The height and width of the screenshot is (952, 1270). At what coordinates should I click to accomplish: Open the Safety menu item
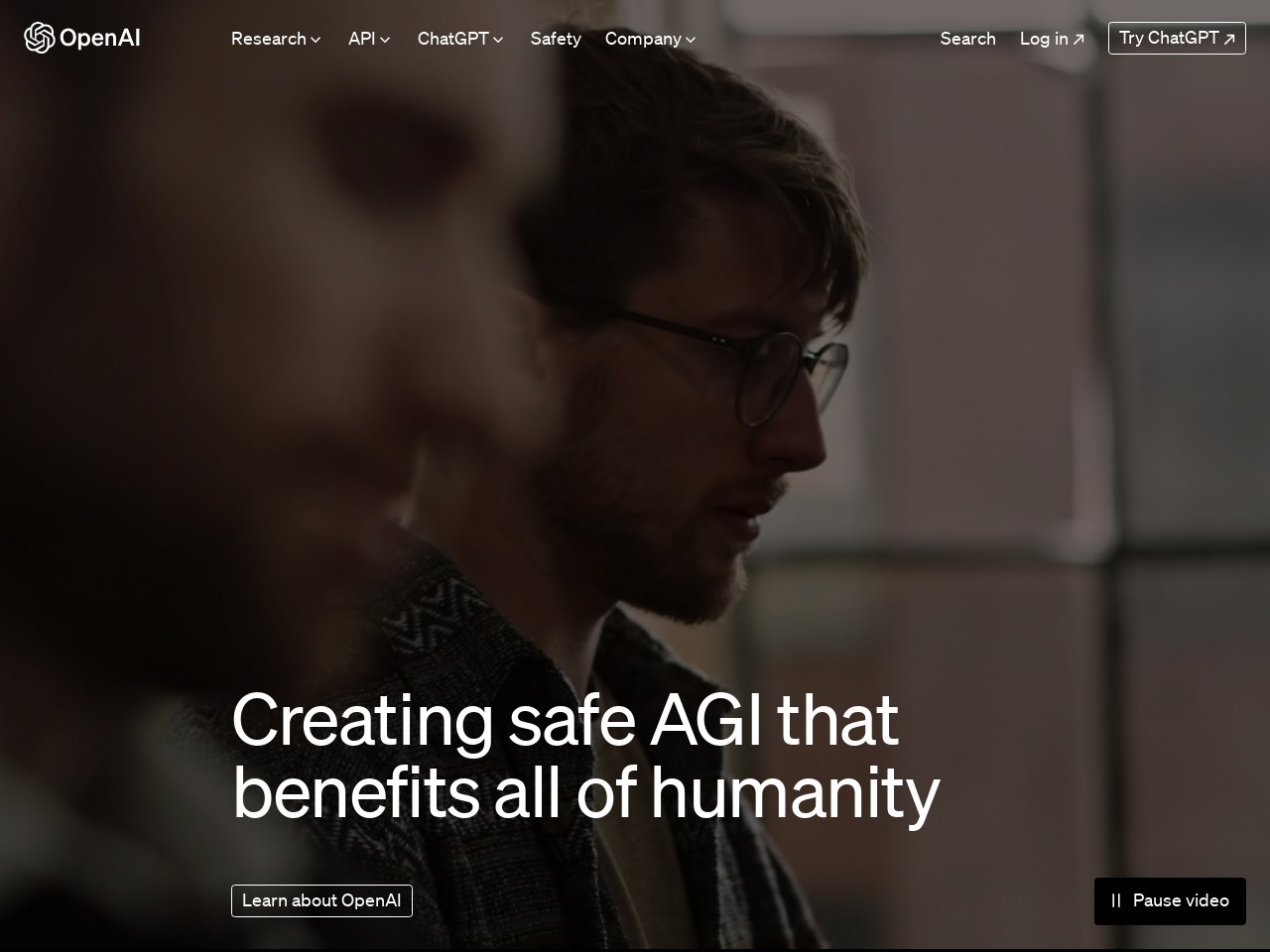tap(556, 39)
